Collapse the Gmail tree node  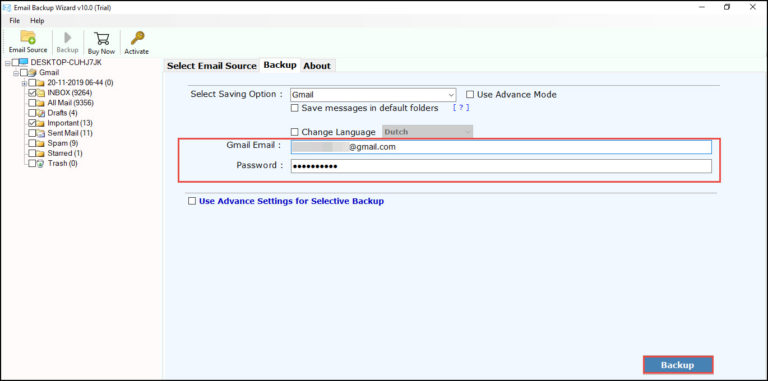[x=16, y=73]
